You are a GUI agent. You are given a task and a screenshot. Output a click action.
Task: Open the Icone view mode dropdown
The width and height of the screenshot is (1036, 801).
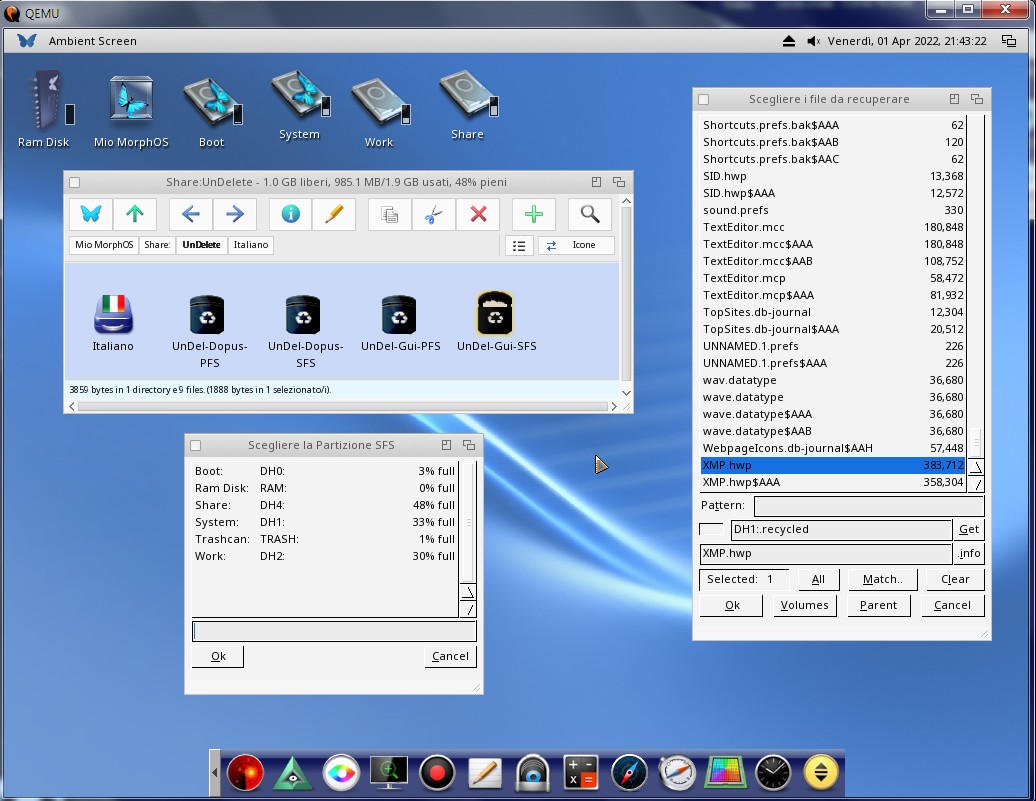point(576,245)
